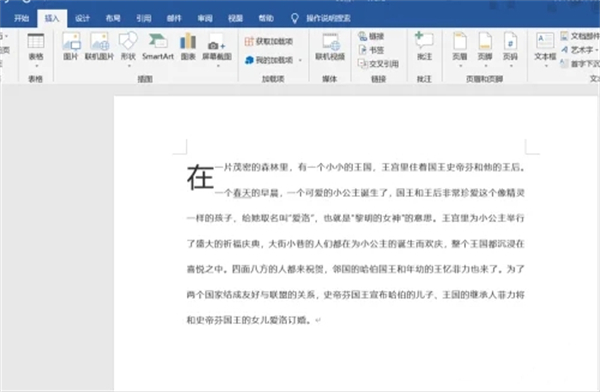The height and width of the screenshot is (392, 600).
Task: Insert a picture with 图片 icon
Action: (71, 47)
